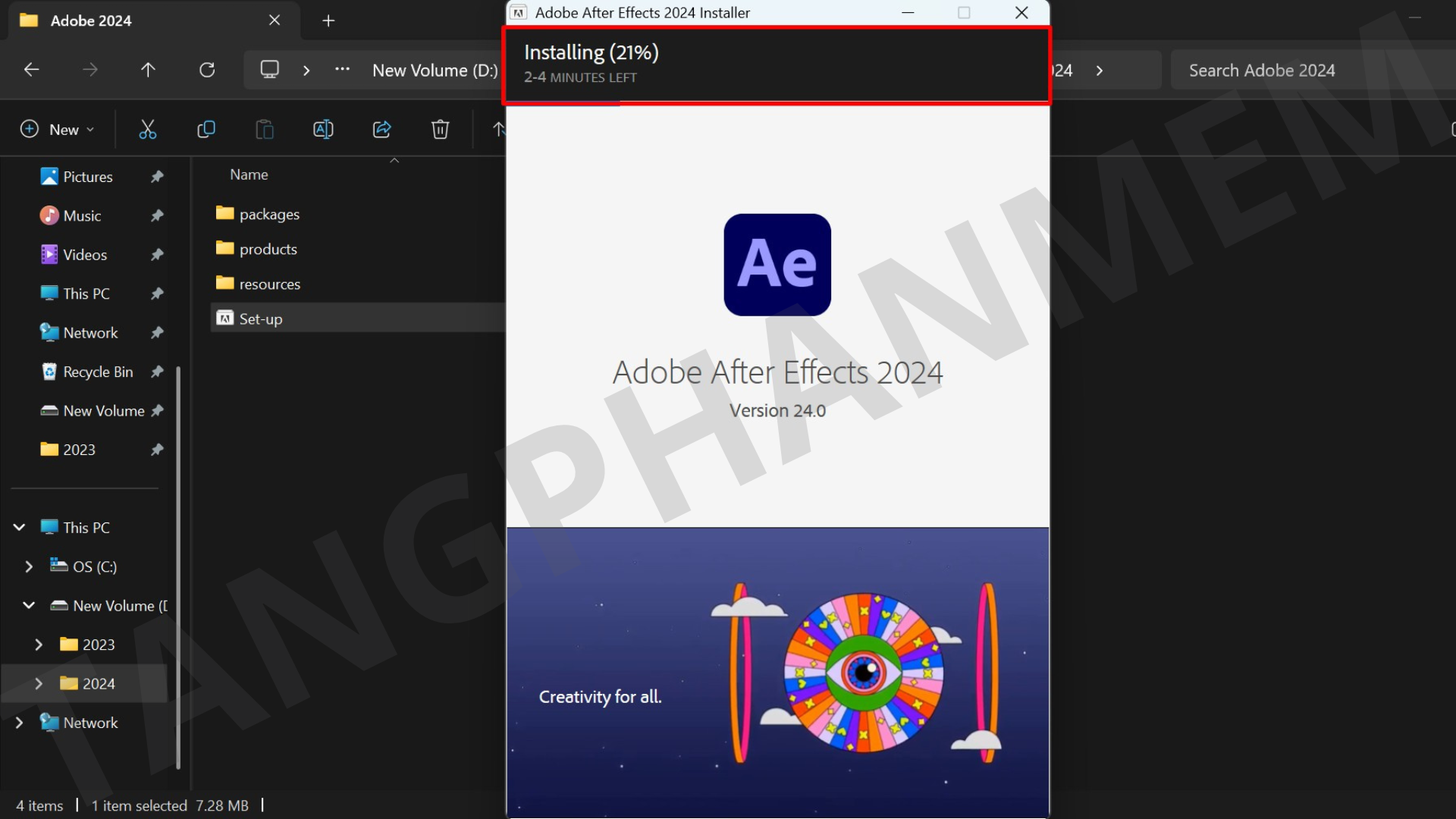The height and width of the screenshot is (819, 1456).
Task: Click the Paste icon
Action: click(264, 129)
